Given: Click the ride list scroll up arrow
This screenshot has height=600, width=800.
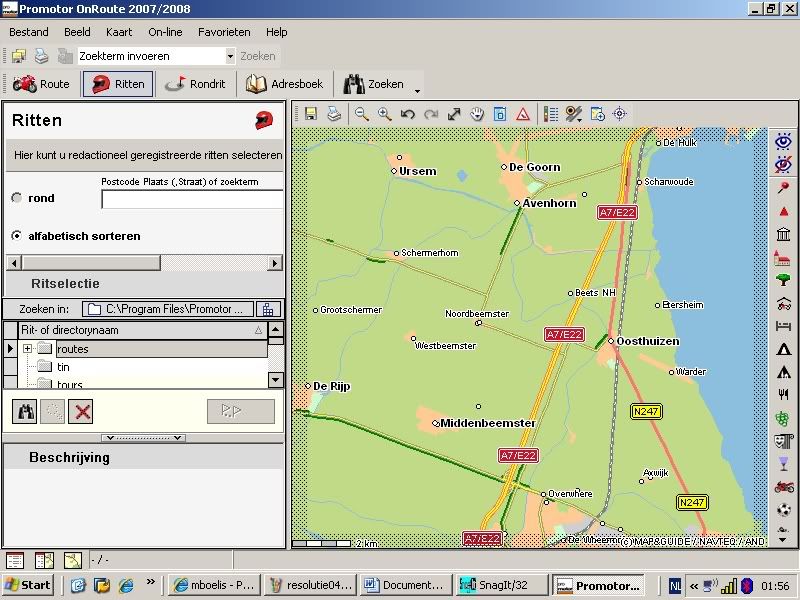Looking at the screenshot, I should click(276, 329).
